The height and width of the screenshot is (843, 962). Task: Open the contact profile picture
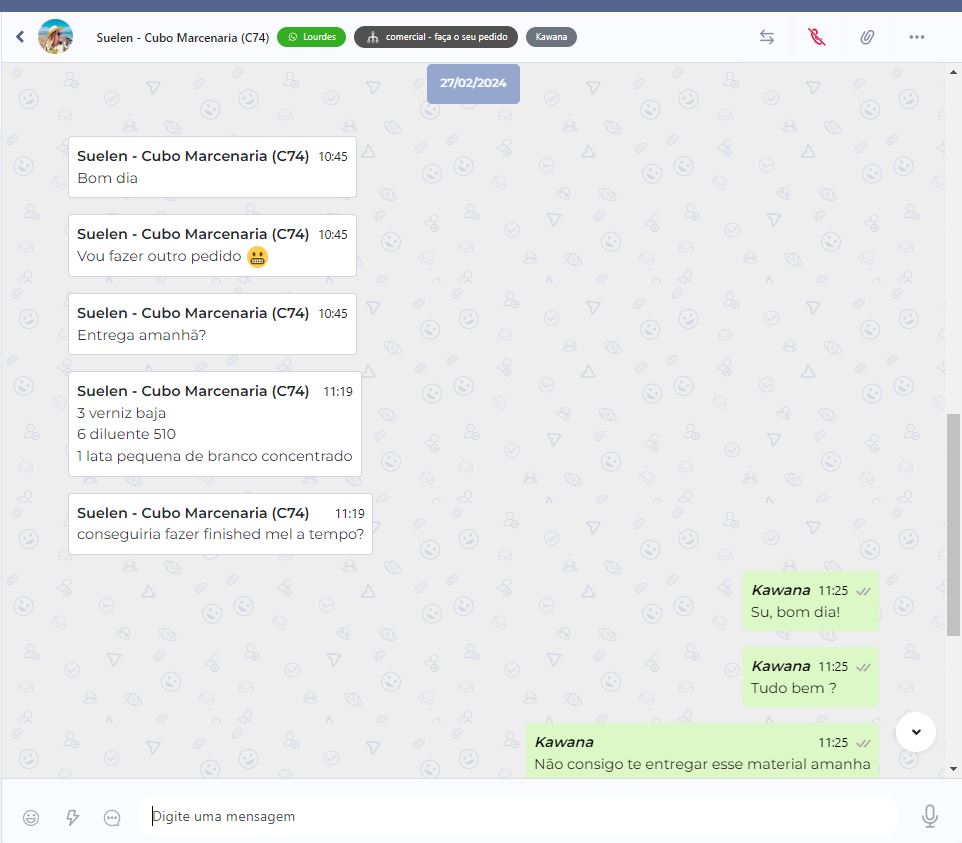click(55, 37)
